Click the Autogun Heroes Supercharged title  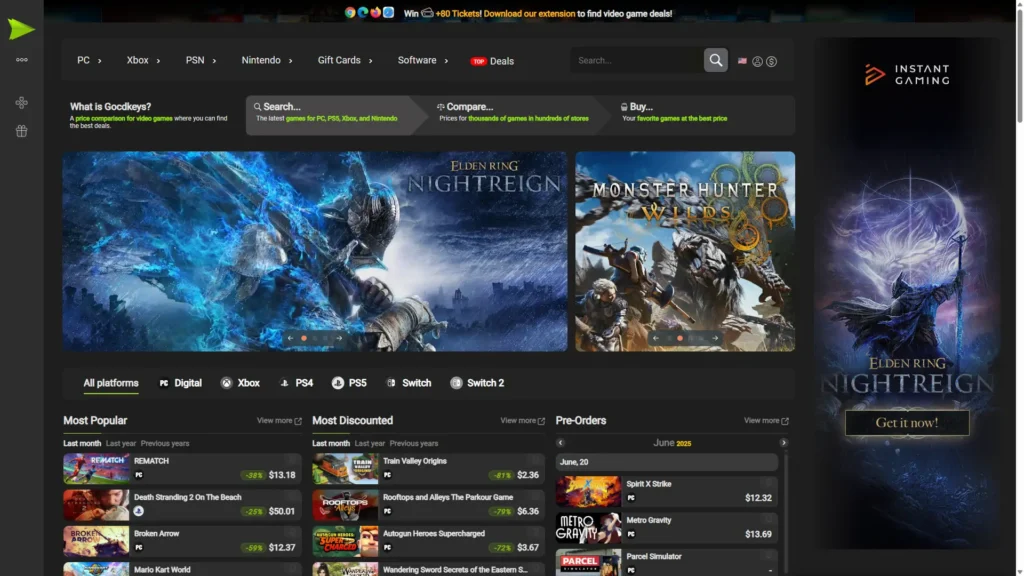tap(434, 534)
